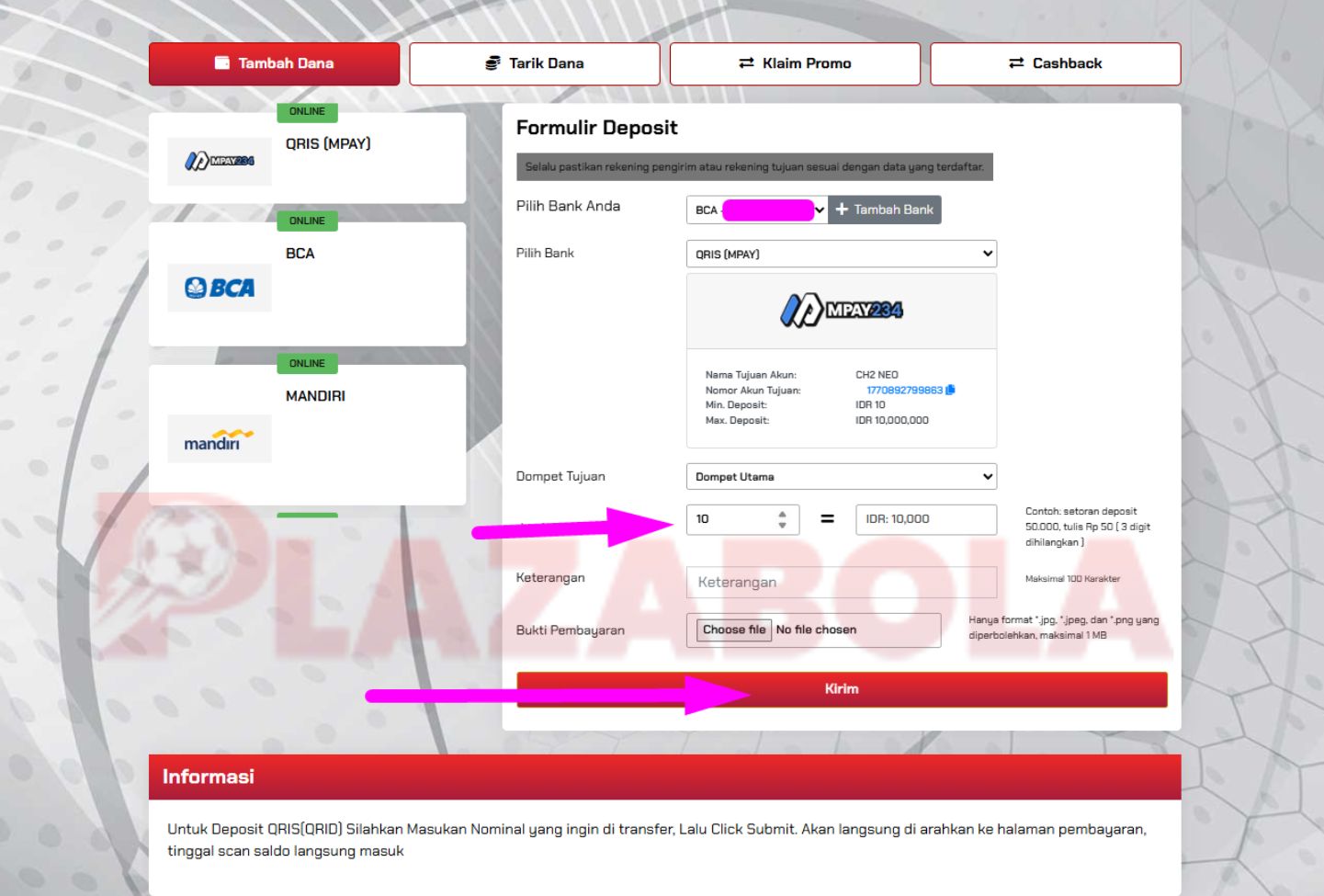Click the 'Hanya format *.jpg' file hint
1324x896 pixels.
coord(1064,628)
